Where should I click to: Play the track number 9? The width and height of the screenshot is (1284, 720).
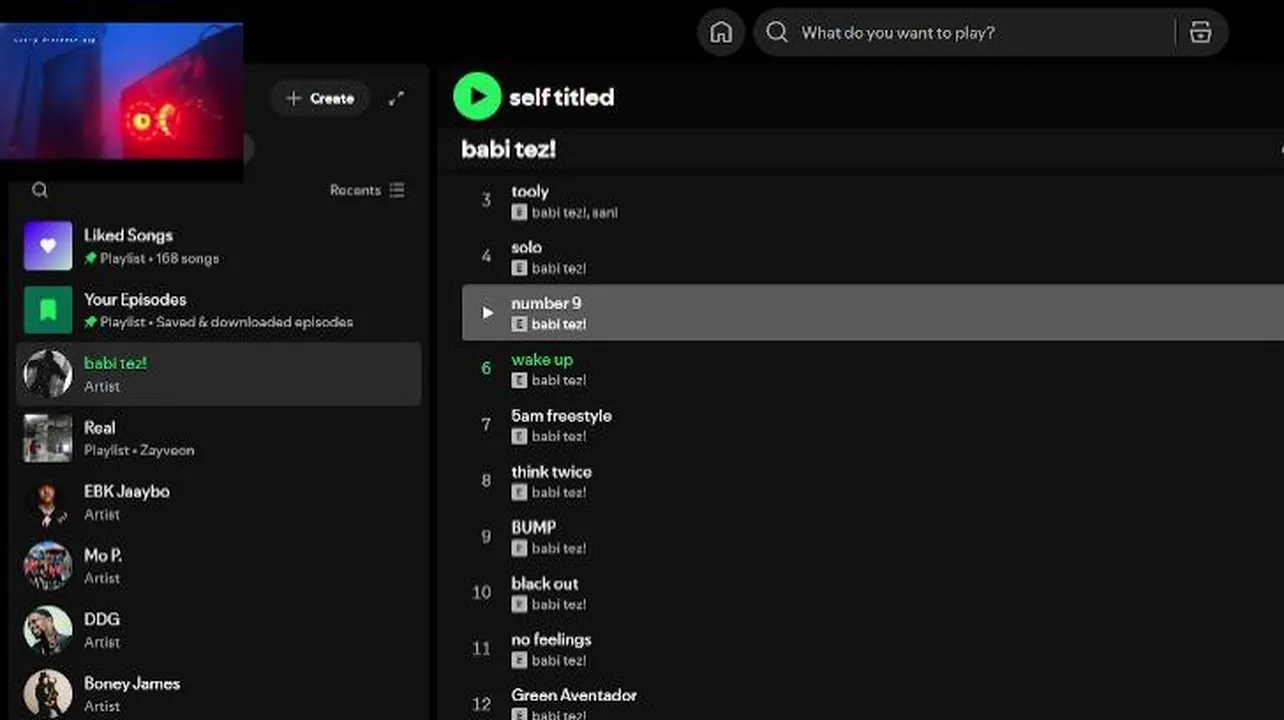(x=487, y=313)
